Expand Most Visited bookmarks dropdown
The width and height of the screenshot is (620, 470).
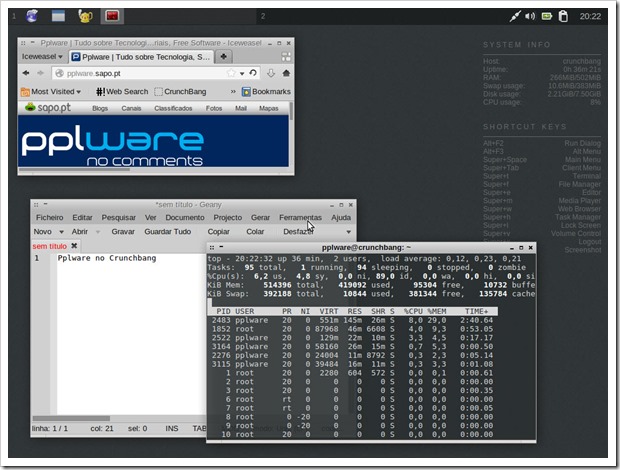pos(51,92)
